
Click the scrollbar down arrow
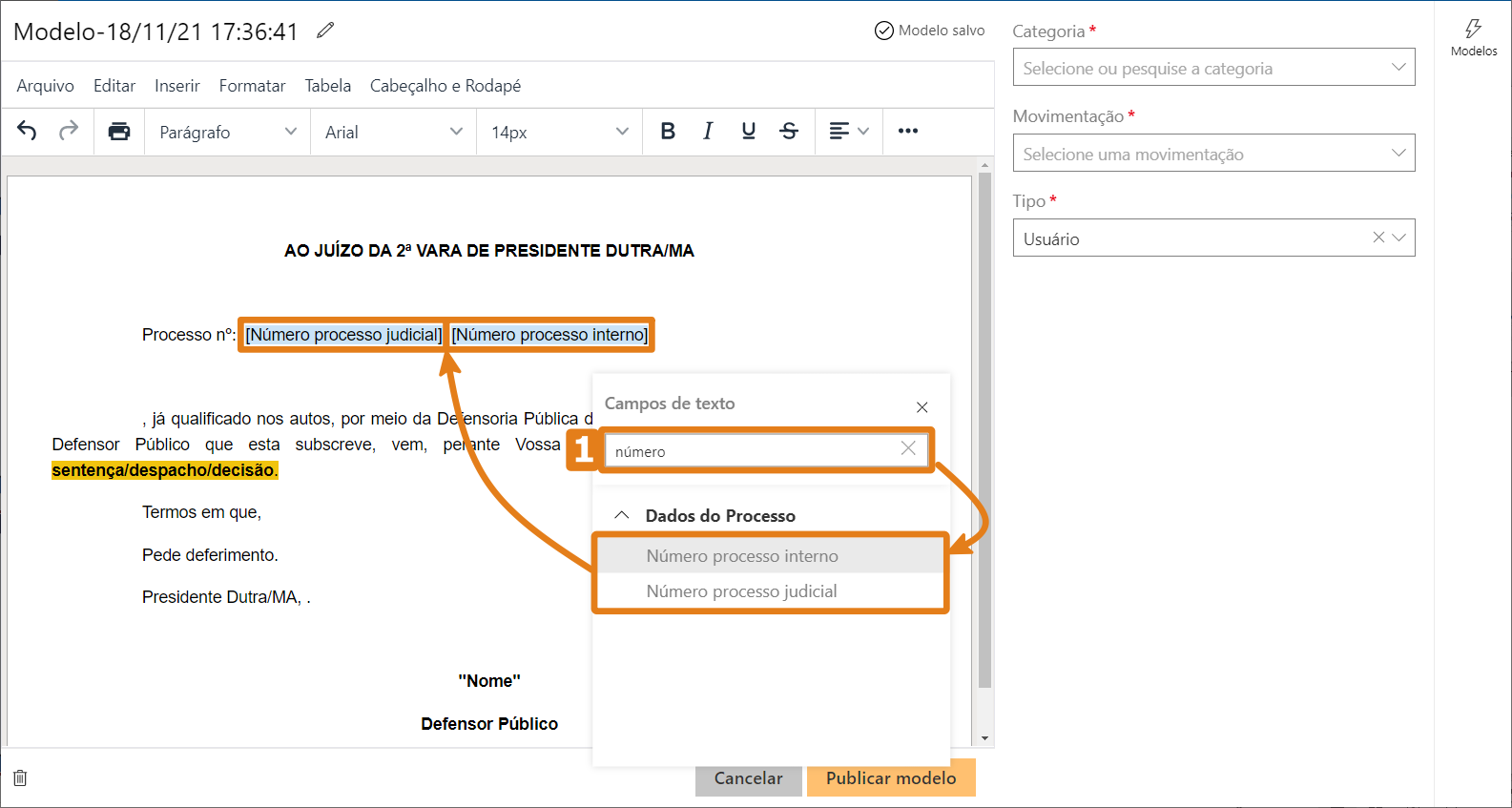[x=984, y=738]
